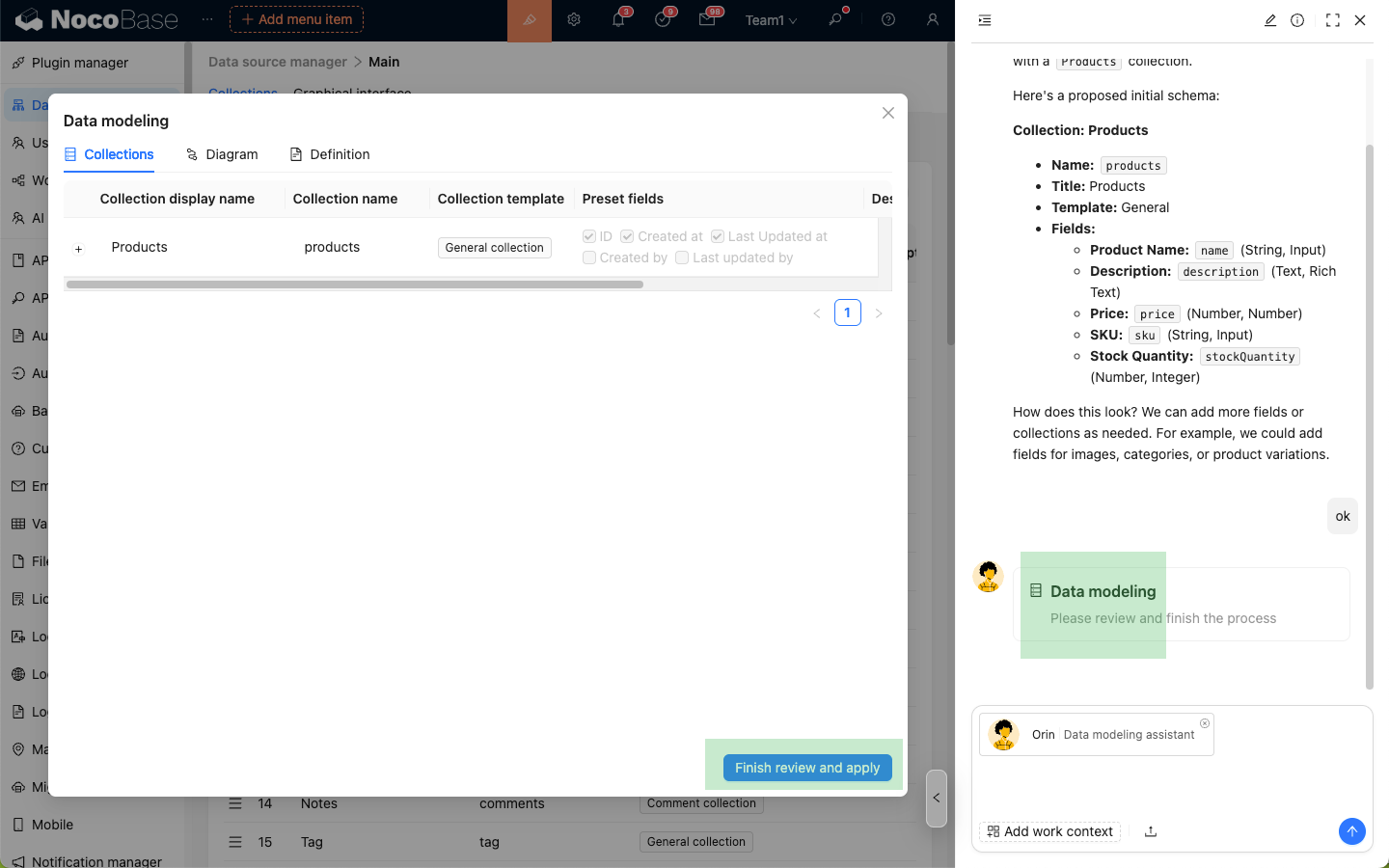Image resolution: width=1389 pixels, height=868 pixels.
Task: Collapse the side chat panel handle
Action: coord(936,798)
